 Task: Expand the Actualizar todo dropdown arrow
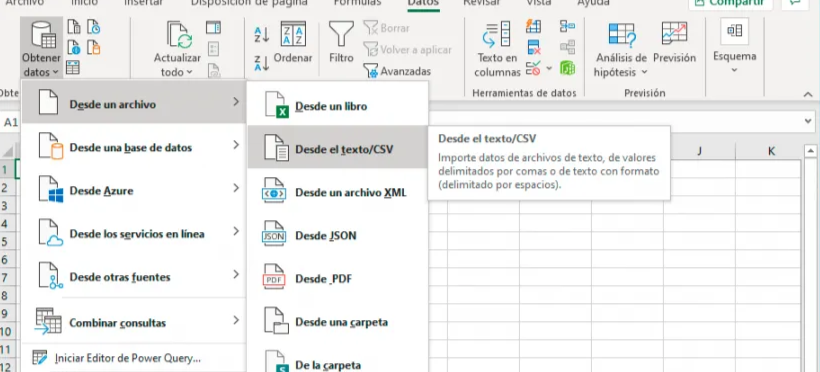point(189,72)
